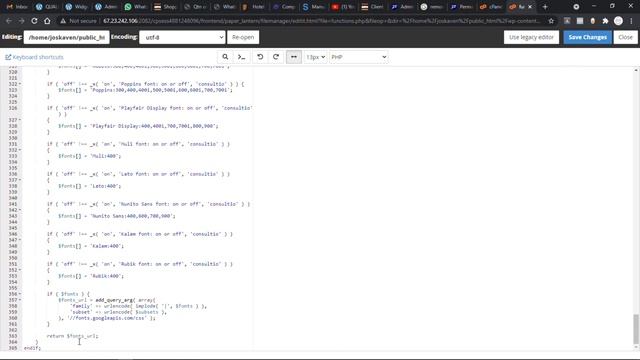Go forward in browser history
640x360 pixels.
22,21
